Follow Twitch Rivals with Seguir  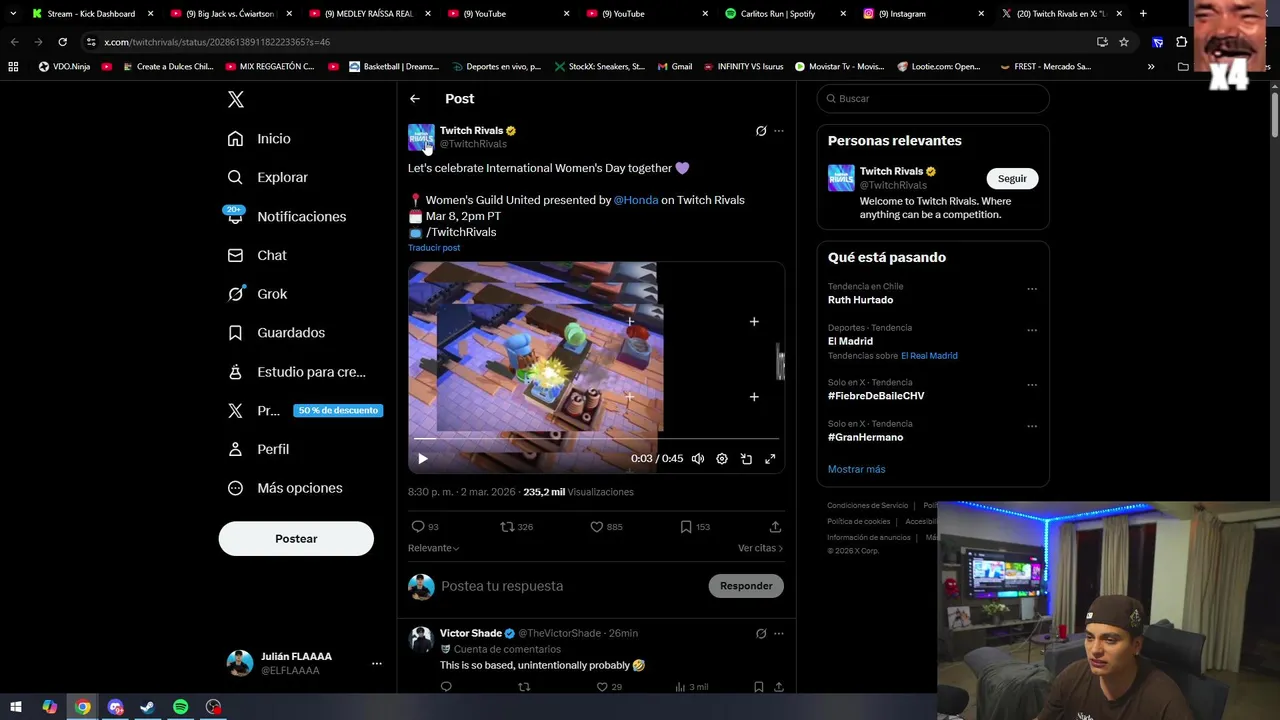click(x=1012, y=179)
